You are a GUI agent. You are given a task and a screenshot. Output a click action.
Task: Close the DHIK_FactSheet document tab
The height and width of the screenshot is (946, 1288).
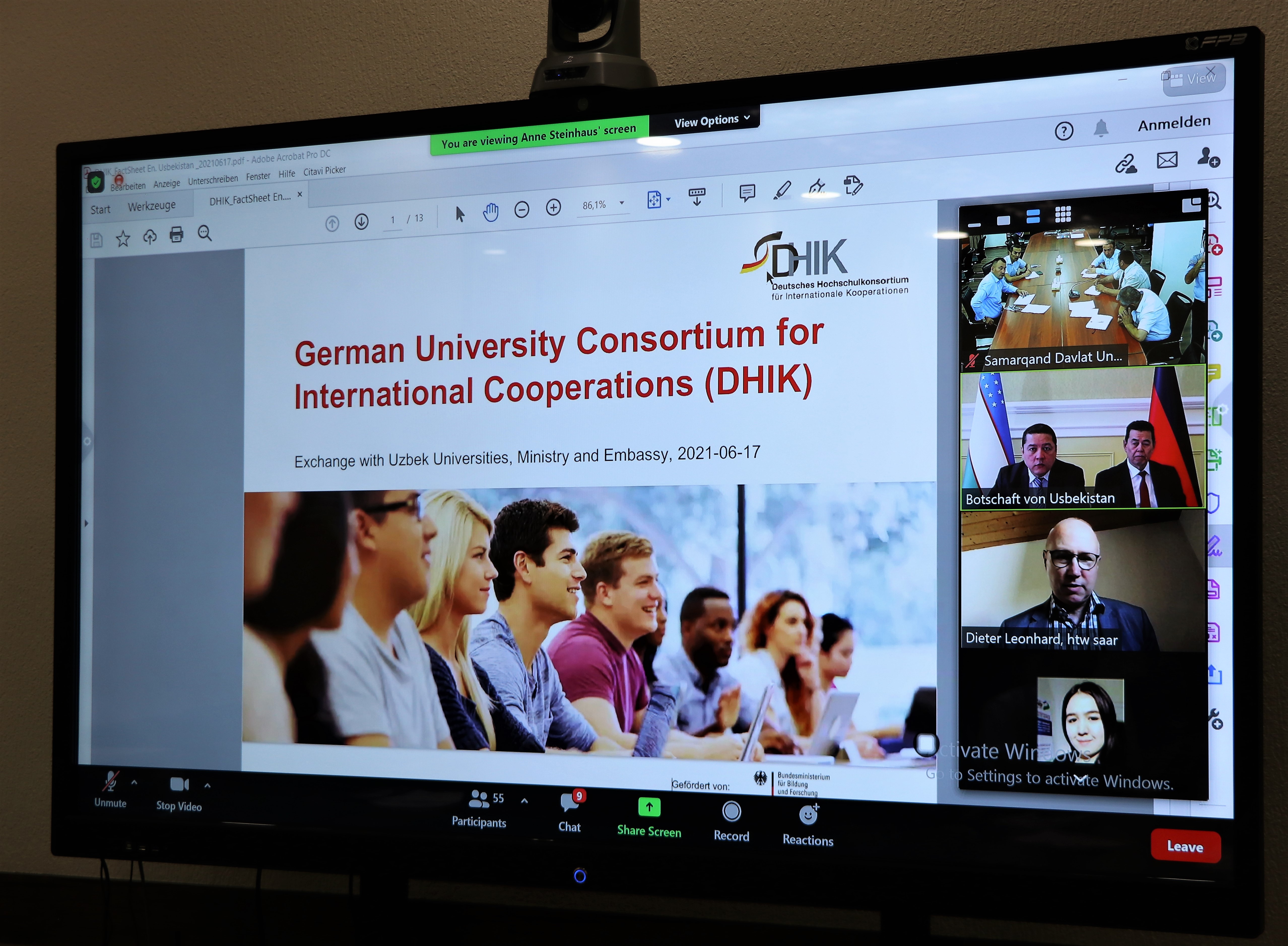(x=299, y=195)
